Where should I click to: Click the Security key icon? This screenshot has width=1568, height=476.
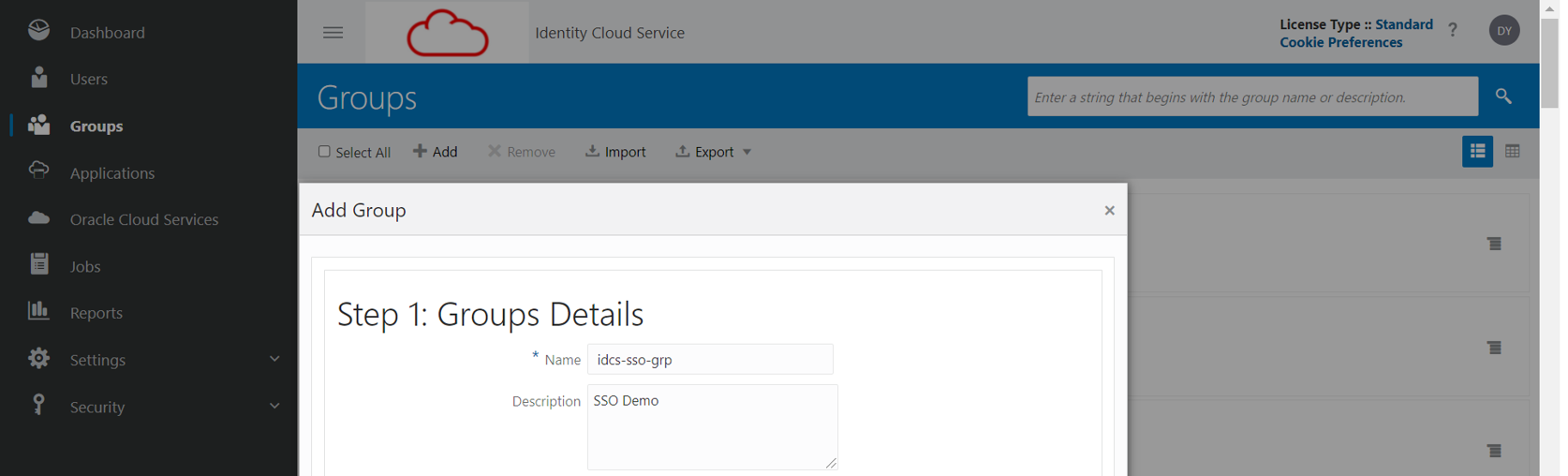tap(38, 404)
